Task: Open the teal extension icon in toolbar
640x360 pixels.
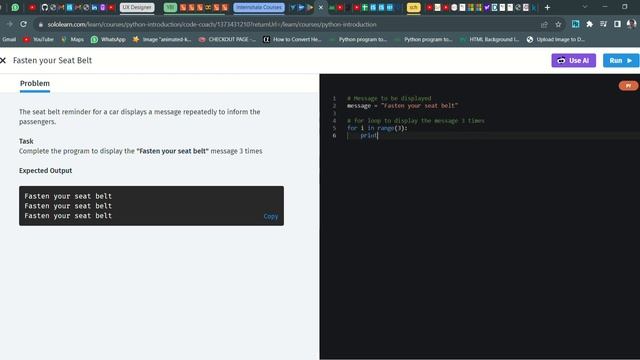Action: [x=576, y=24]
